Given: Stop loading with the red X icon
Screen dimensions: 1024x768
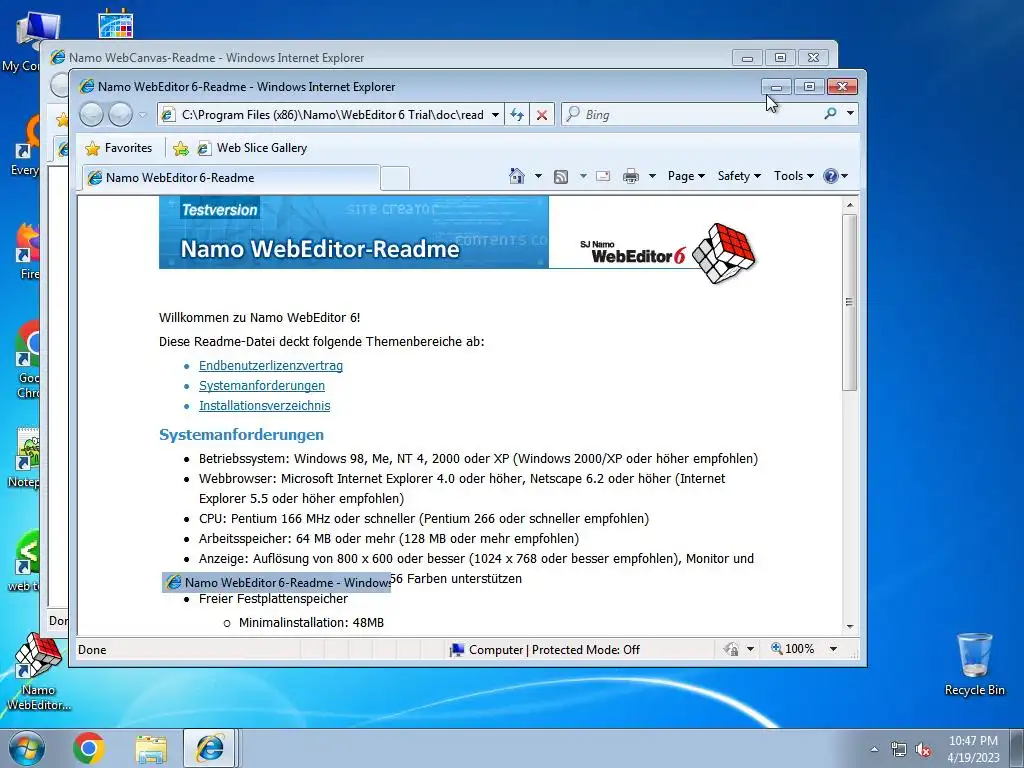Looking at the screenshot, I should pos(542,115).
